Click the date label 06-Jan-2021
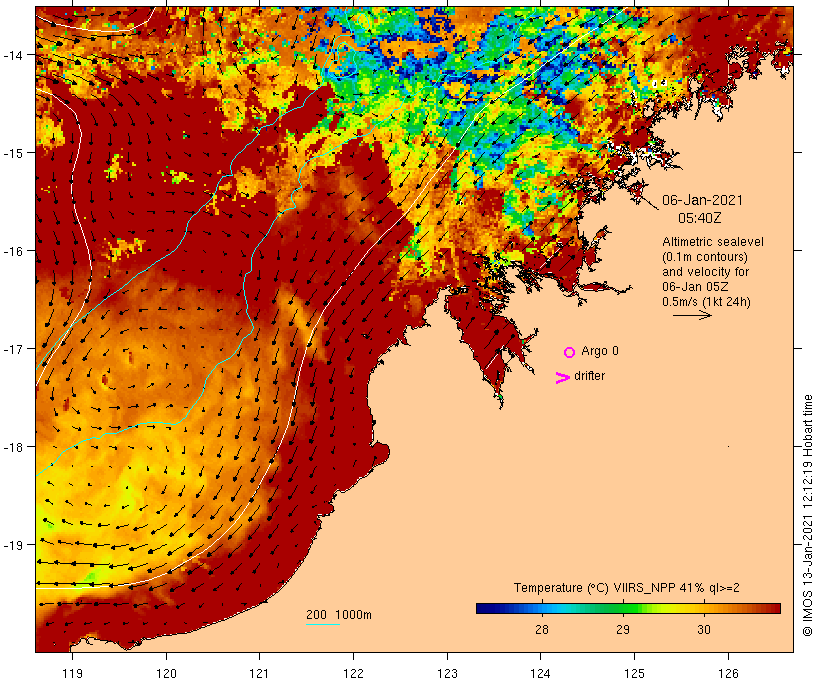Viewport: 820px width, 680px height. click(x=702, y=200)
